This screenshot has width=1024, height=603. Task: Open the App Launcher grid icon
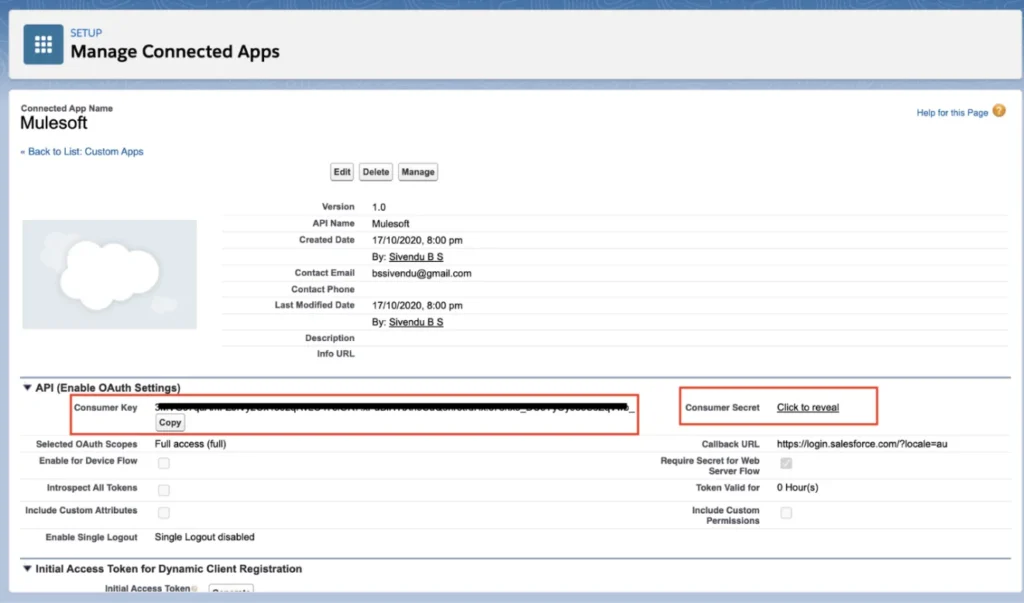(43, 45)
